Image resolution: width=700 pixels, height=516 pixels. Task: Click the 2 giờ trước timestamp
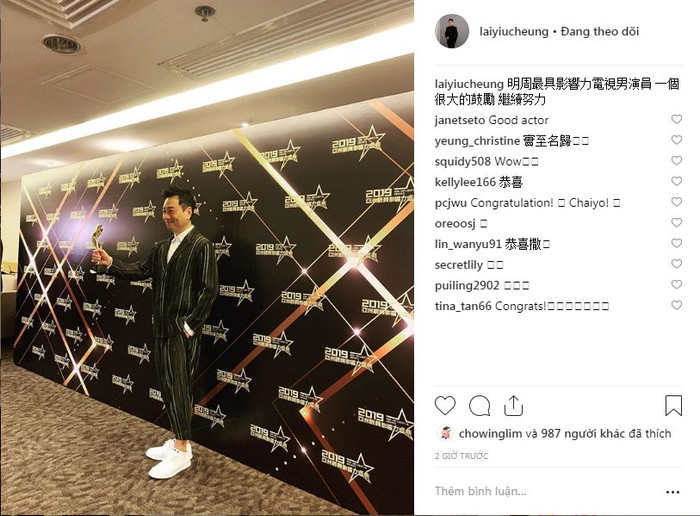462,456
